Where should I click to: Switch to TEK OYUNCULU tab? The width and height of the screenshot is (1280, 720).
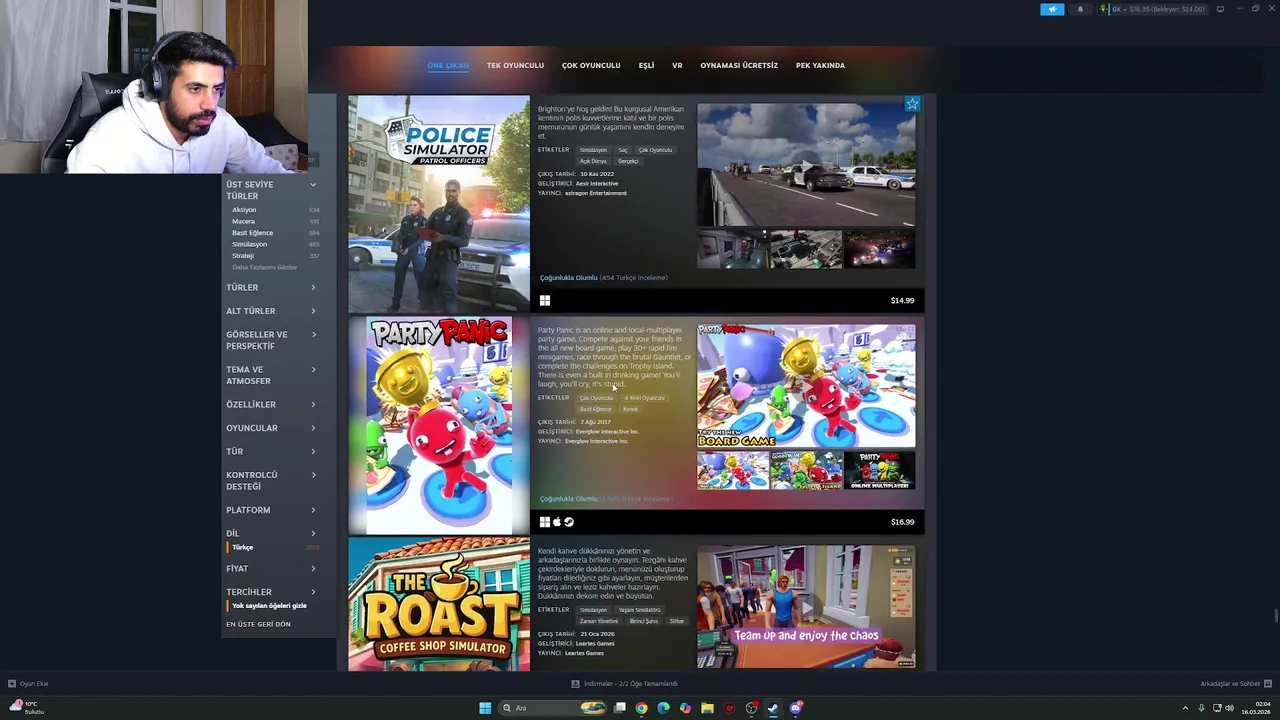pos(515,65)
